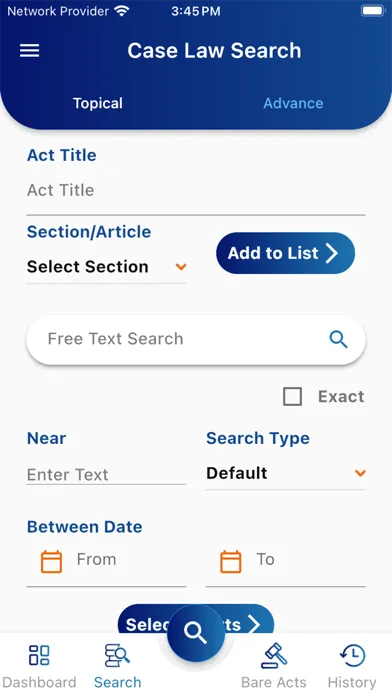392x696 pixels.
Task: Tap the To date calendar icon
Action: pos(231,562)
